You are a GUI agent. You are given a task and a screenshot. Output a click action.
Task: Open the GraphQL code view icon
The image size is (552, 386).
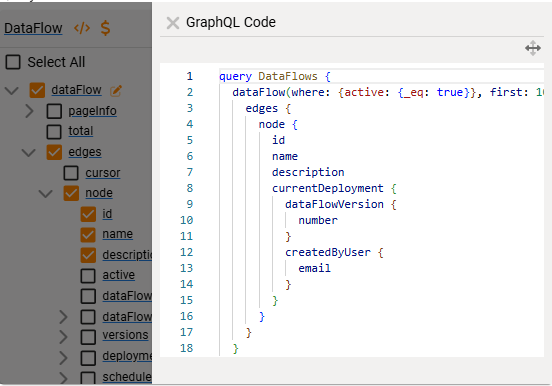click(82, 28)
